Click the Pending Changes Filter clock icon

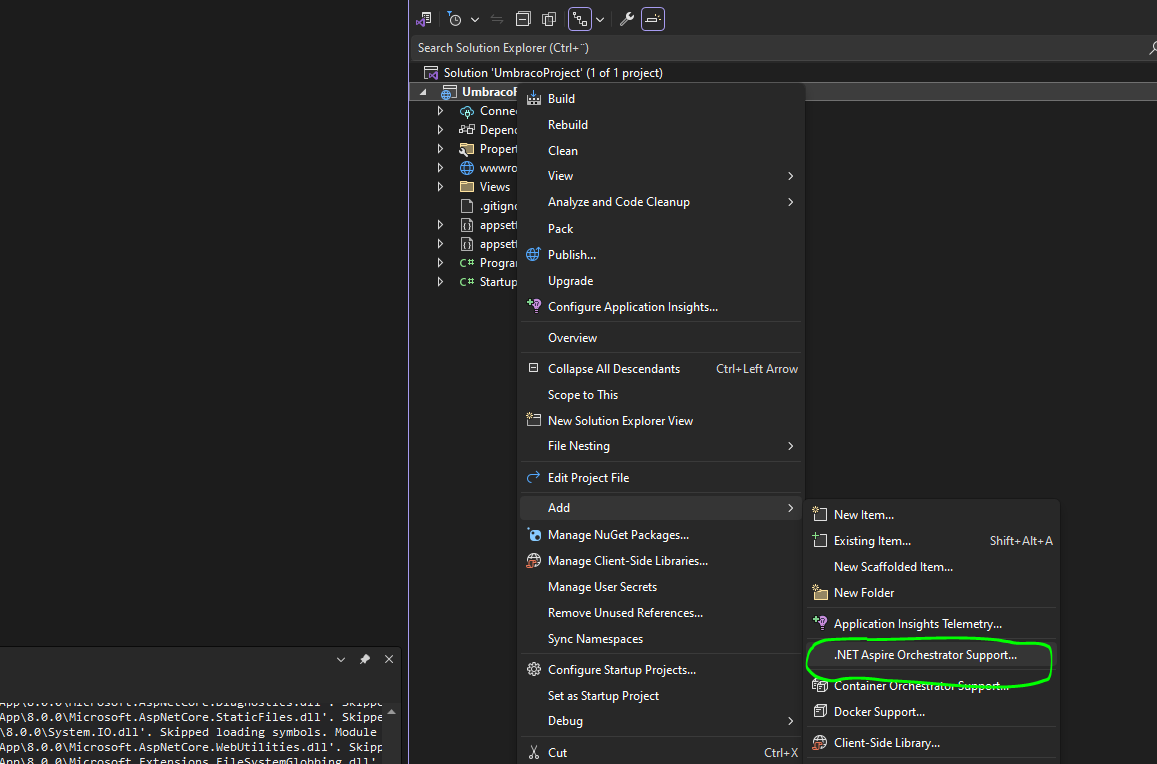(x=455, y=19)
